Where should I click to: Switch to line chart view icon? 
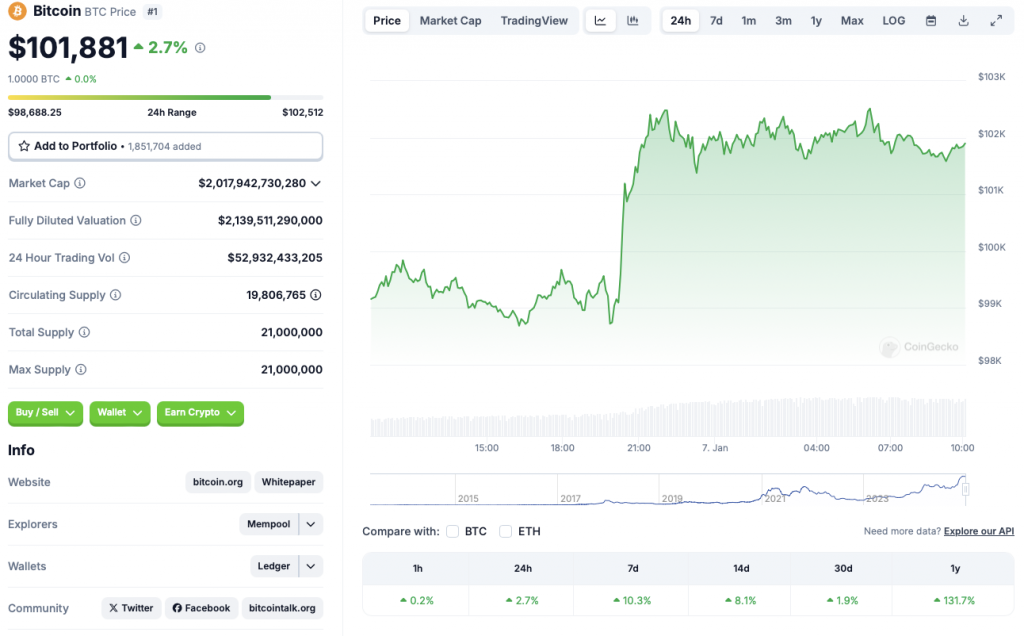click(x=600, y=21)
